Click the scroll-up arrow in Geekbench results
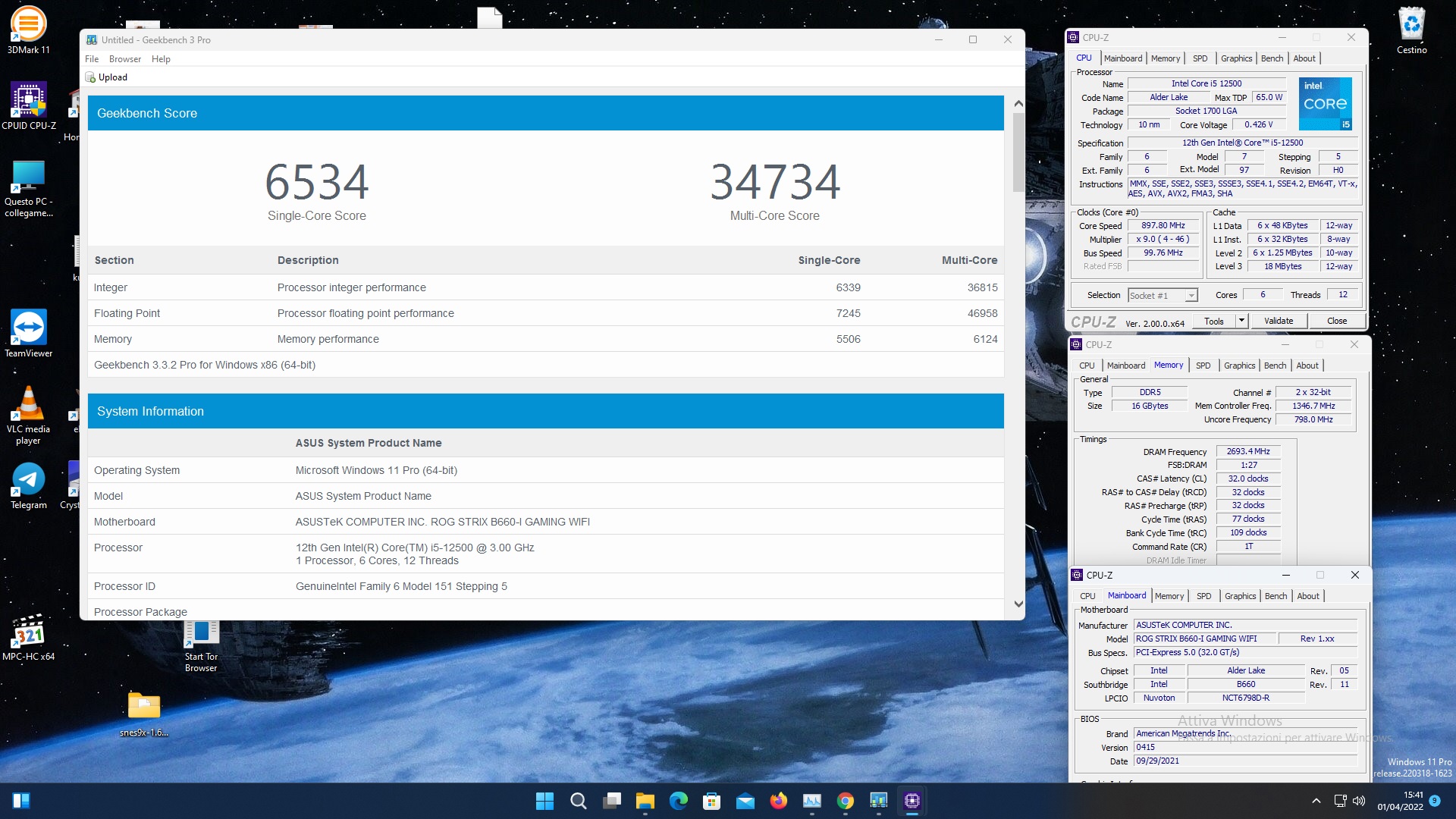The width and height of the screenshot is (1456, 819). (x=1018, y=103)
